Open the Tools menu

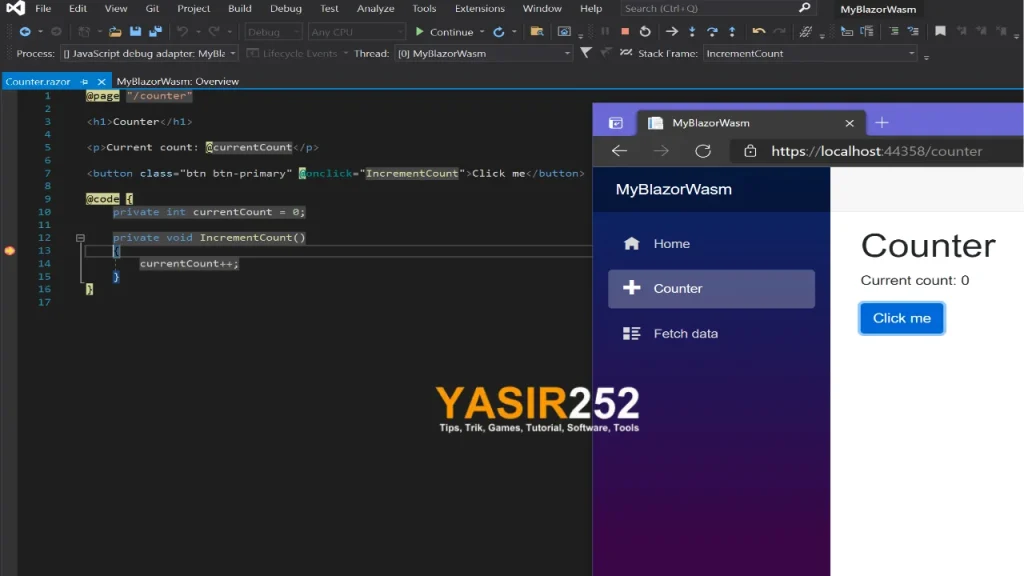click(424, 8)
